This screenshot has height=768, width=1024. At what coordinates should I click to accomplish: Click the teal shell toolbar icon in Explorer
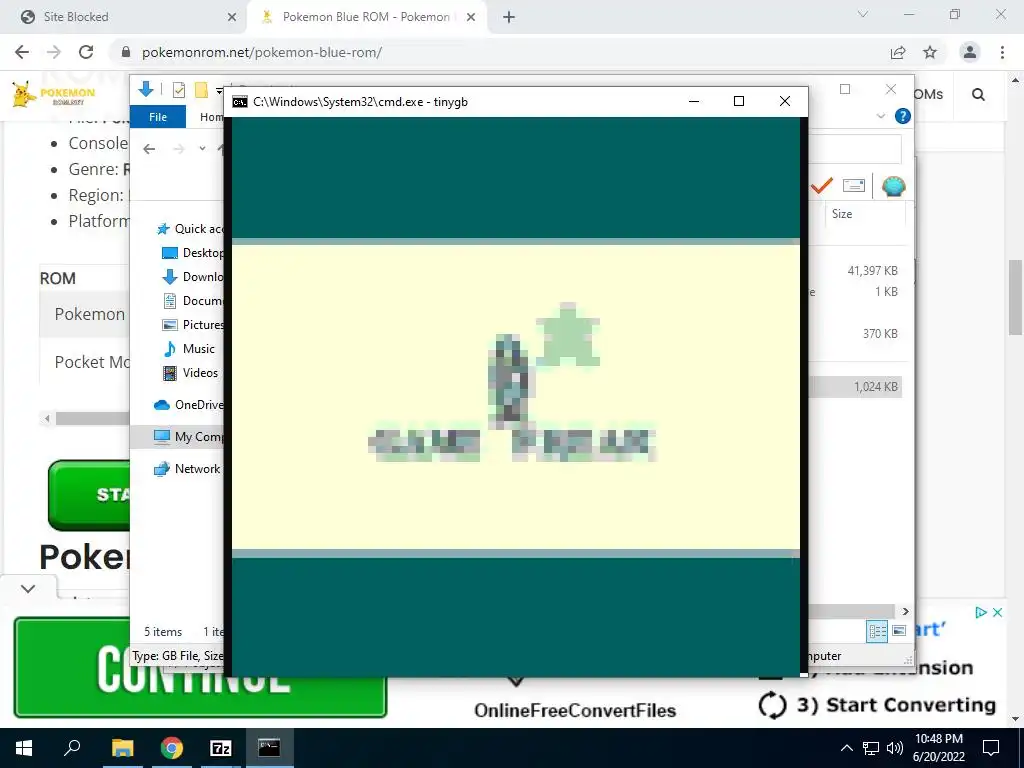pos(893,186)
